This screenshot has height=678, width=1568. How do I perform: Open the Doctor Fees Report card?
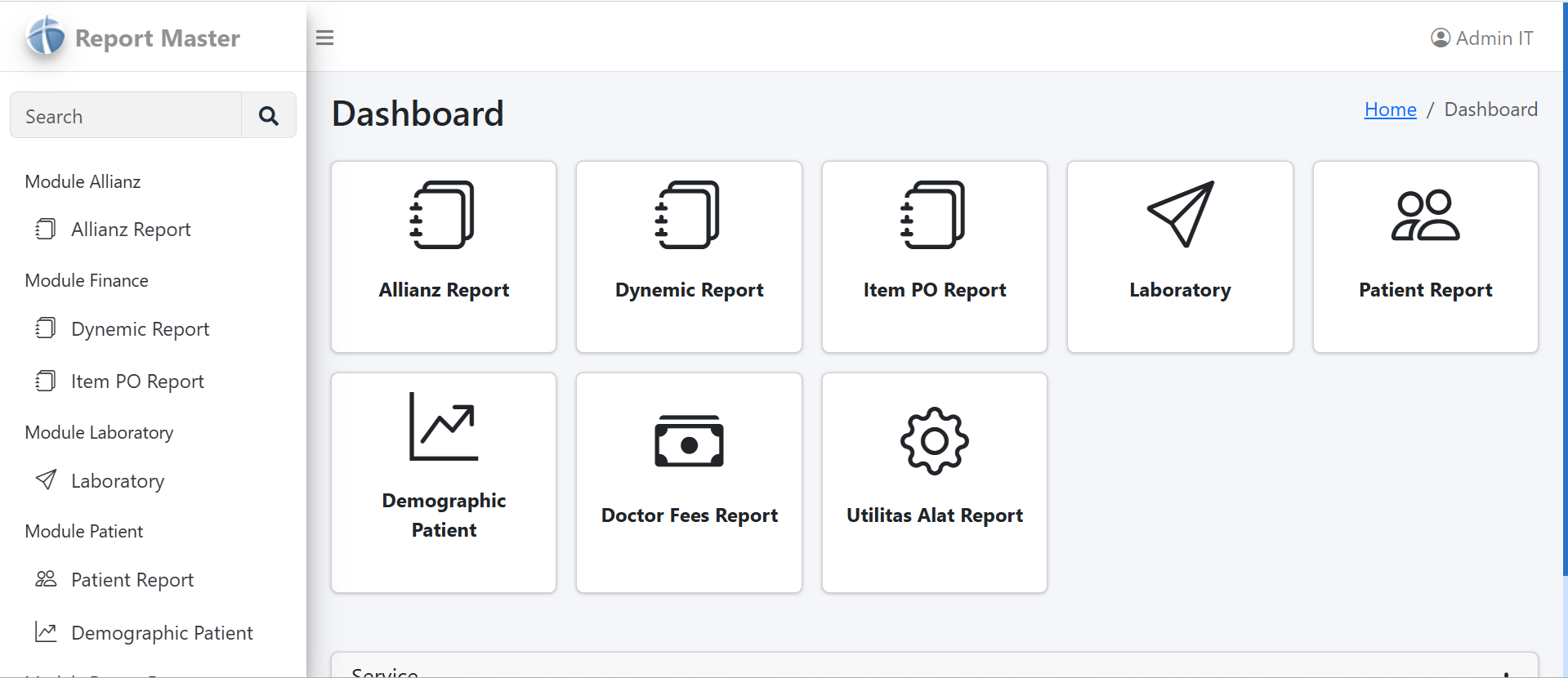pos(689,482)
